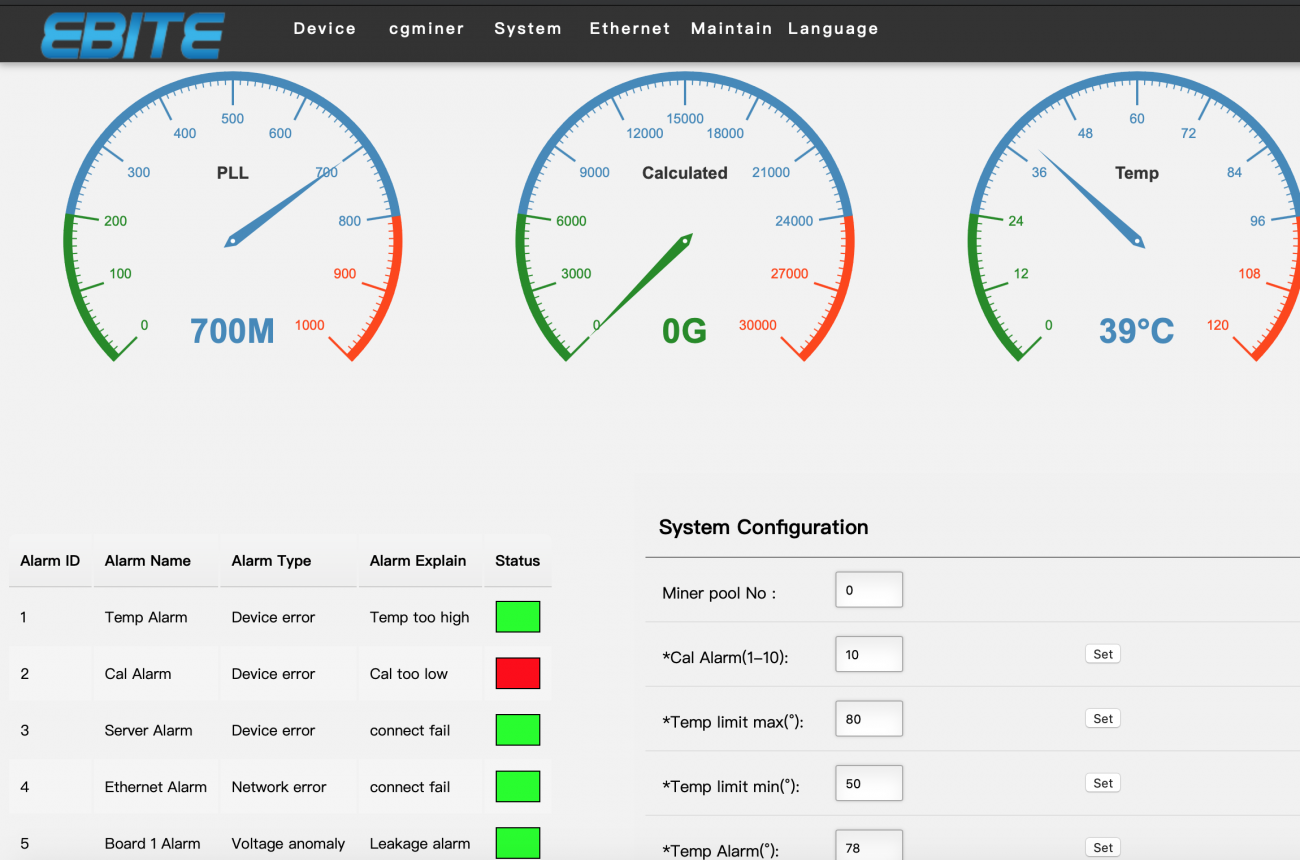Click the 'Cal too low' explanation
This screenshot has width=1300, height=860.
point(409,674)
